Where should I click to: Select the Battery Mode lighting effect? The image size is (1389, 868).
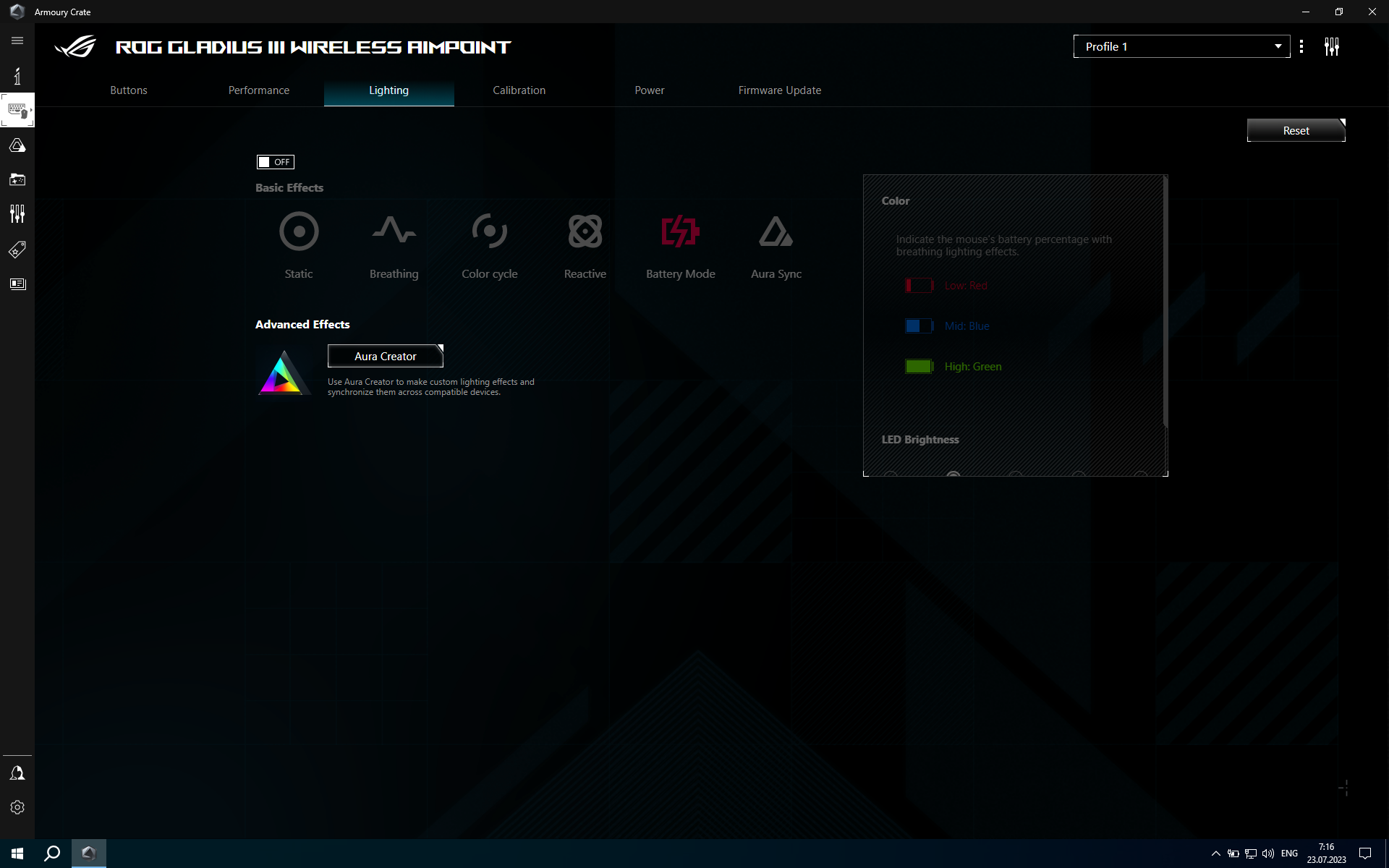point(680,244)
